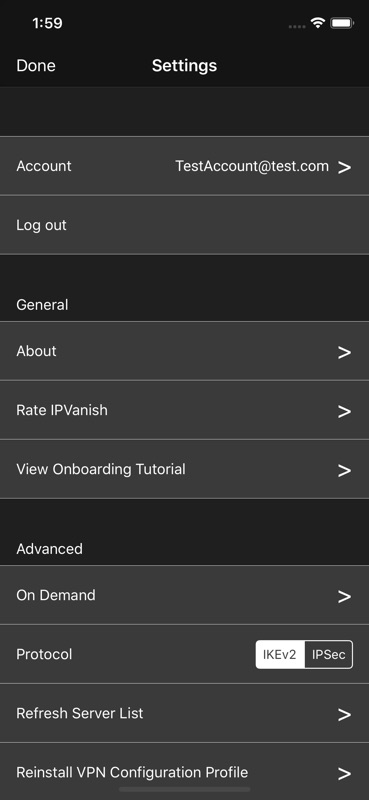369x800 pixels.
Task: Tap the Wi-Fi status icon
Action: [318, 23]
